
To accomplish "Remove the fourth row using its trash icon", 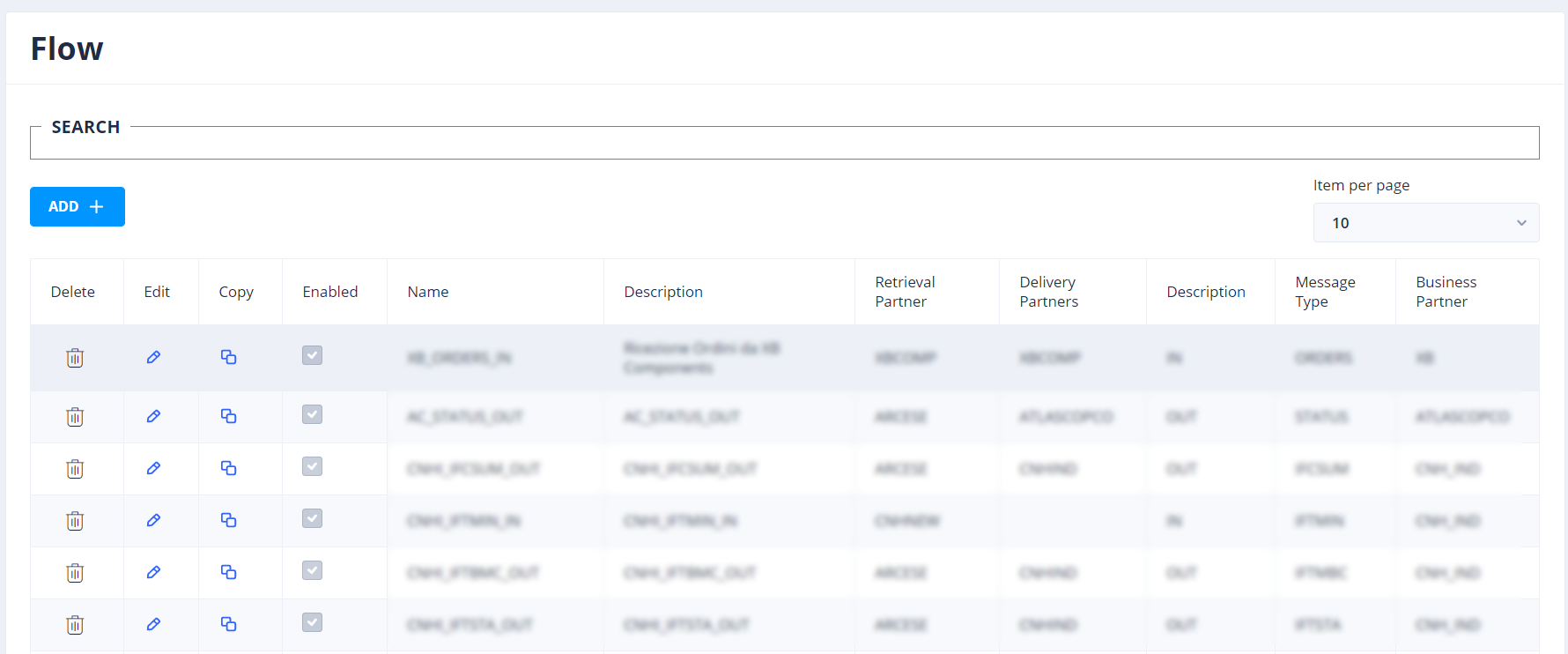I will coord(75,520).
